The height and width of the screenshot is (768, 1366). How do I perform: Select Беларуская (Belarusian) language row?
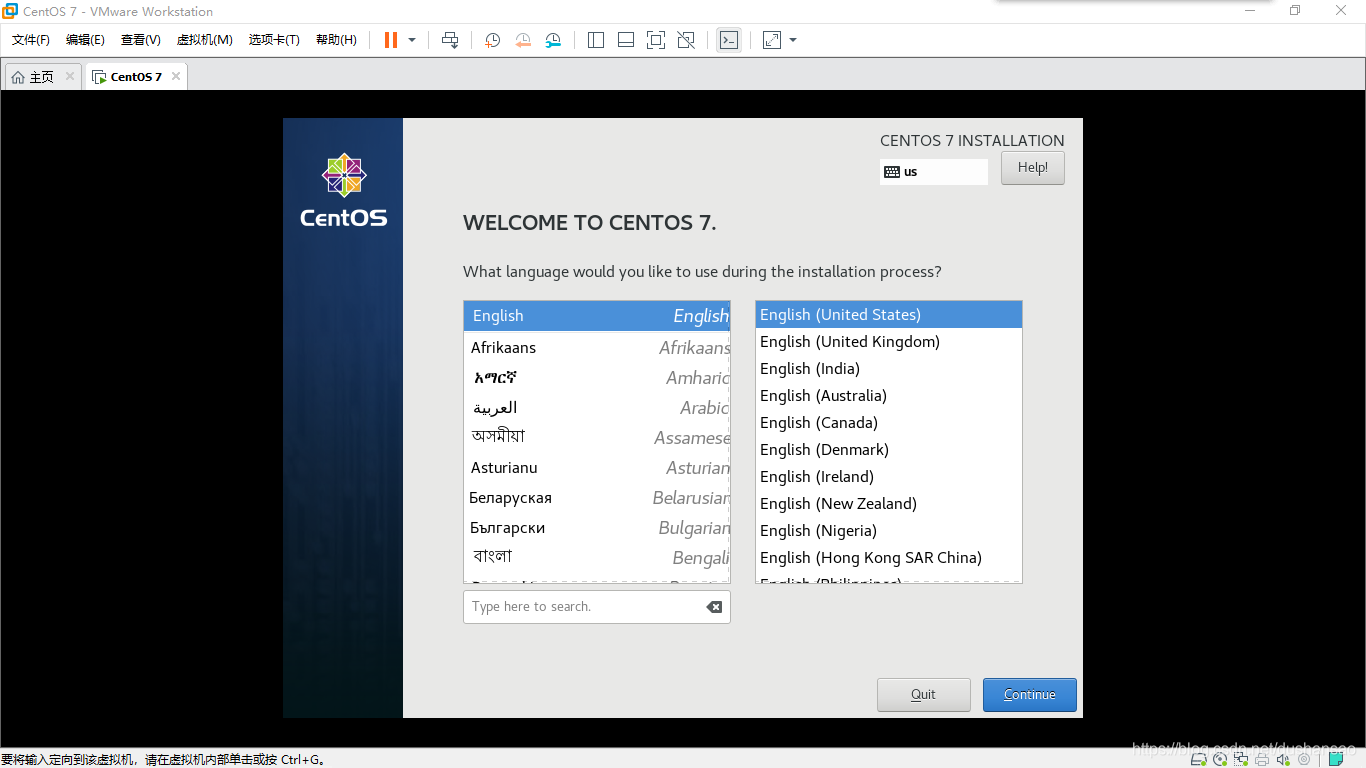[x=597, y=498]
